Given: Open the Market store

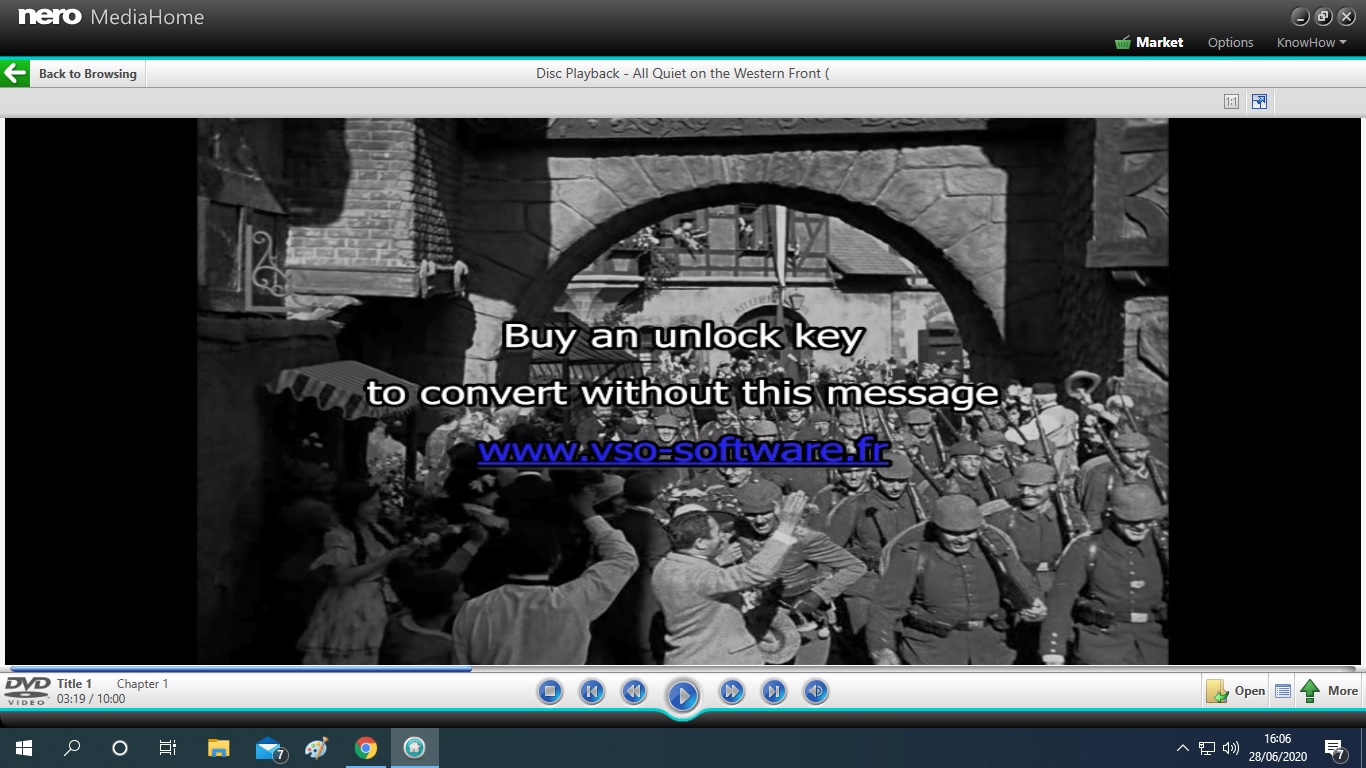Looking at the screenshot, I should tap(1149, 42).
